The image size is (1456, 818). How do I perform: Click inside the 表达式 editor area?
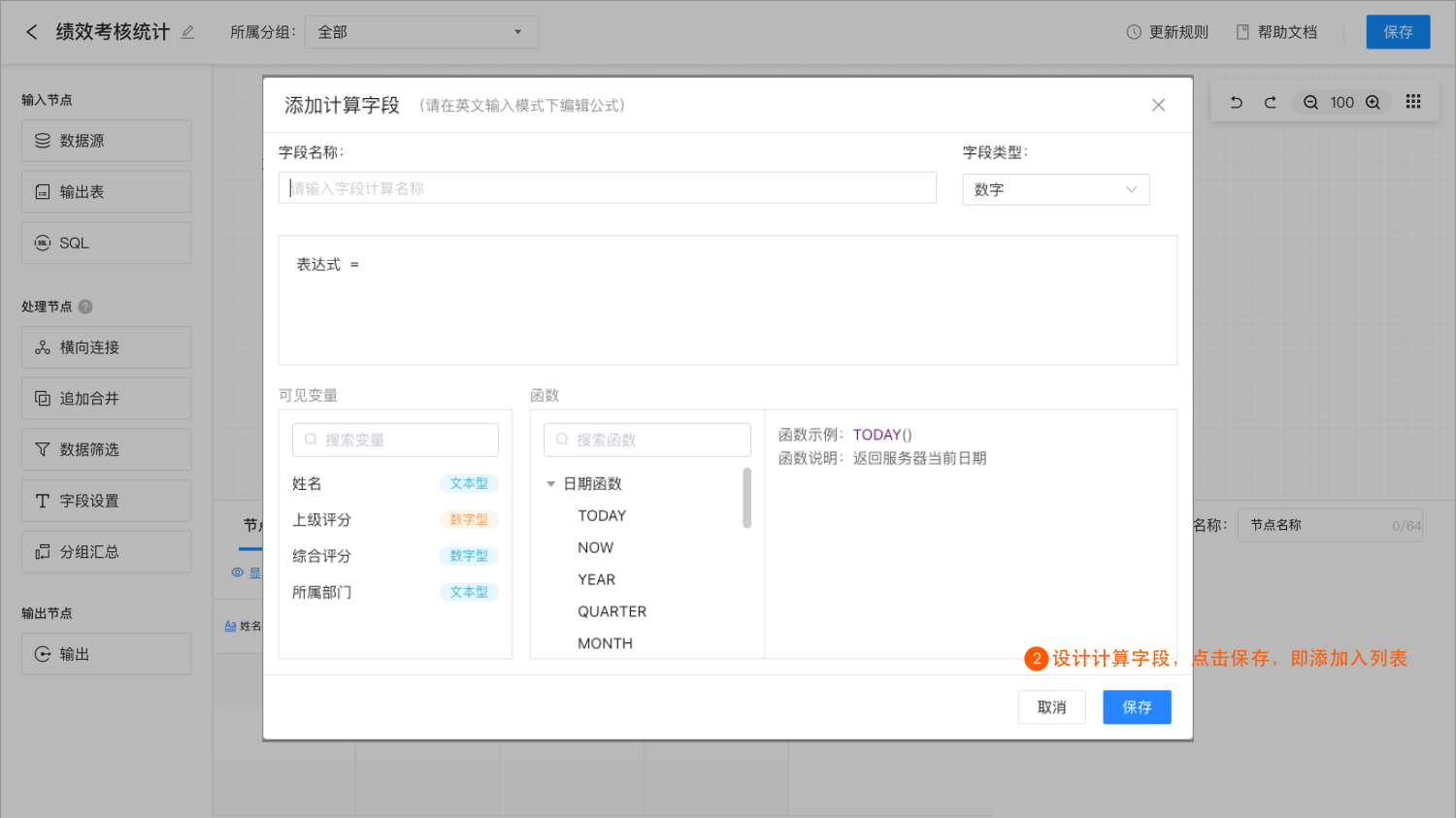[x=728, y=301]
